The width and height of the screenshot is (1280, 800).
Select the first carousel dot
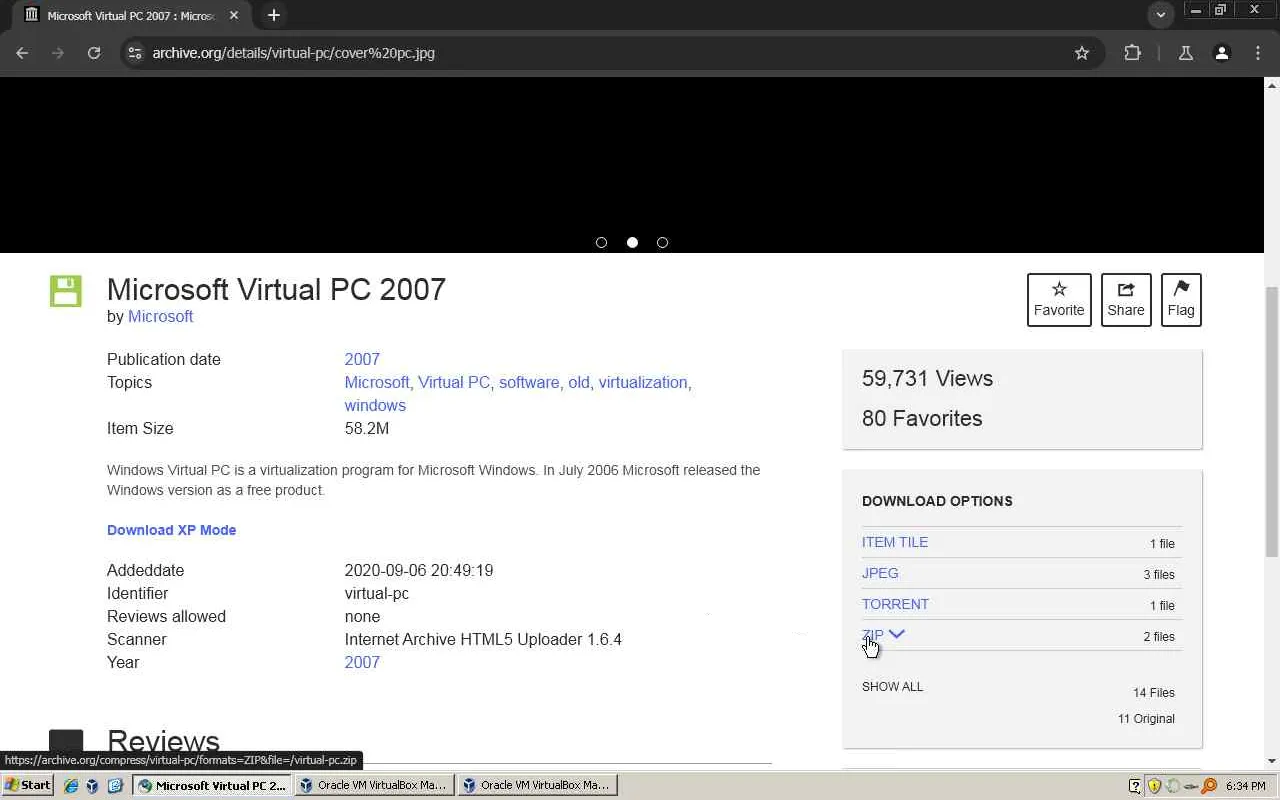(601, 242)
